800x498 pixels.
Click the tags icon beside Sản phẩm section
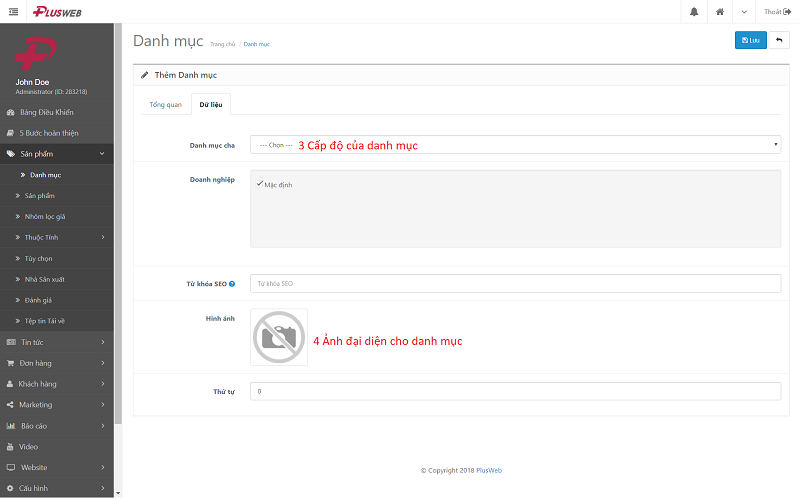(11, 154)
